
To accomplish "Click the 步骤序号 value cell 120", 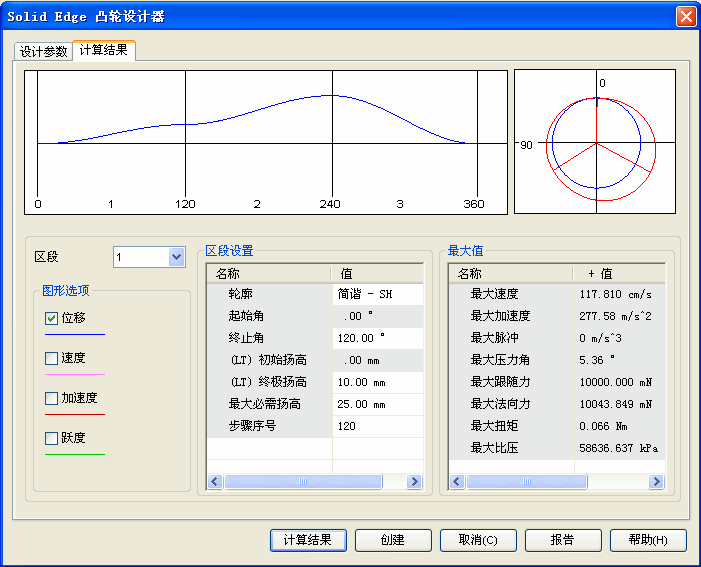I will [x=377, y=426].
